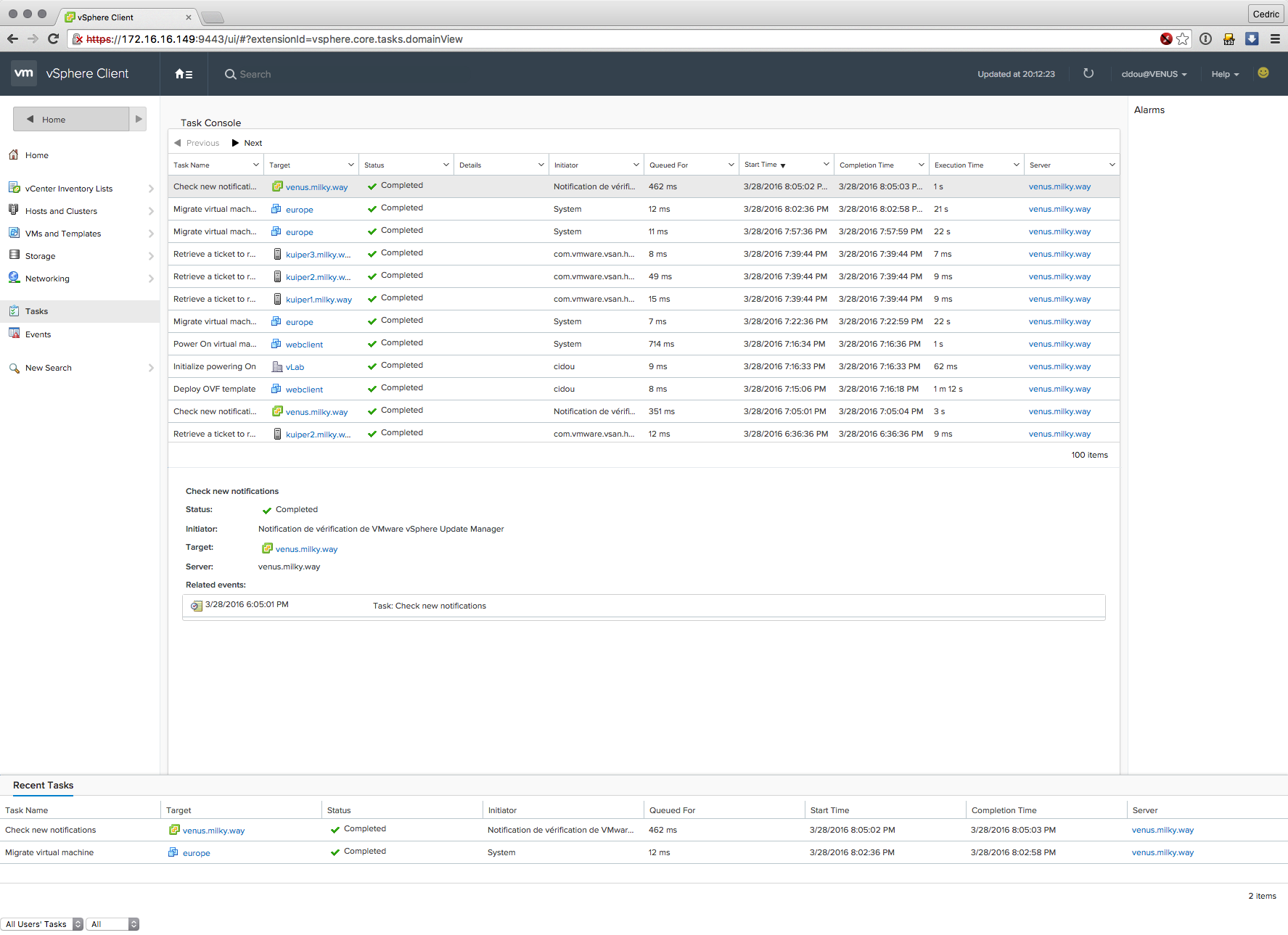Click the Home history back button
The height and width of the screenshot is (935, 1288).
(x=71, y=119)
